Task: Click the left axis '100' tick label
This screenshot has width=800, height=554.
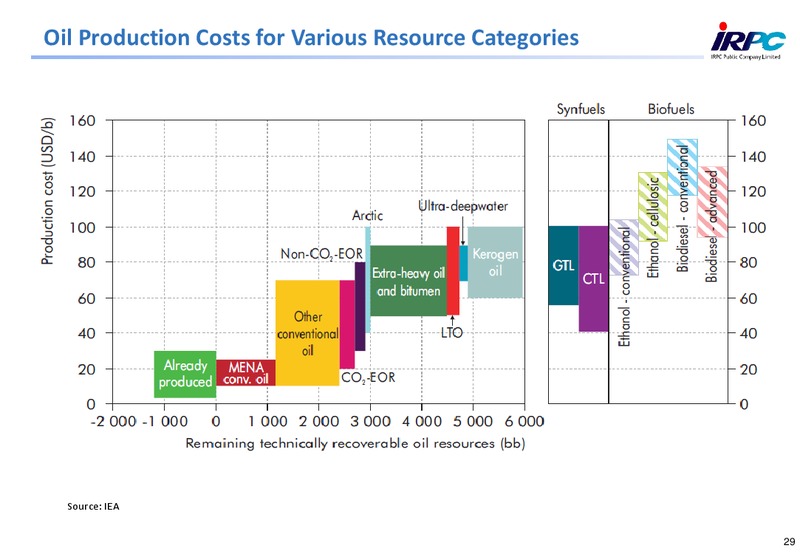Action: click(x=83, y=227)
